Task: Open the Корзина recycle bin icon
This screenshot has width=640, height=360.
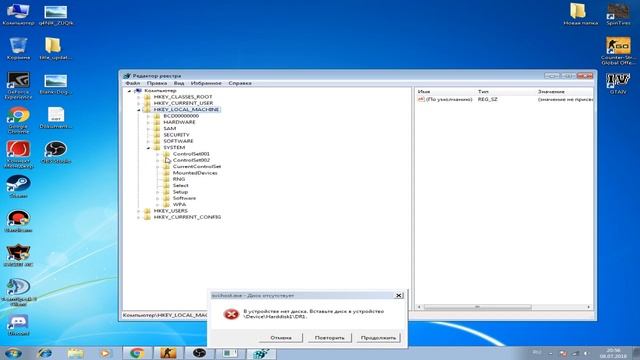Action: tap(18, 48)
